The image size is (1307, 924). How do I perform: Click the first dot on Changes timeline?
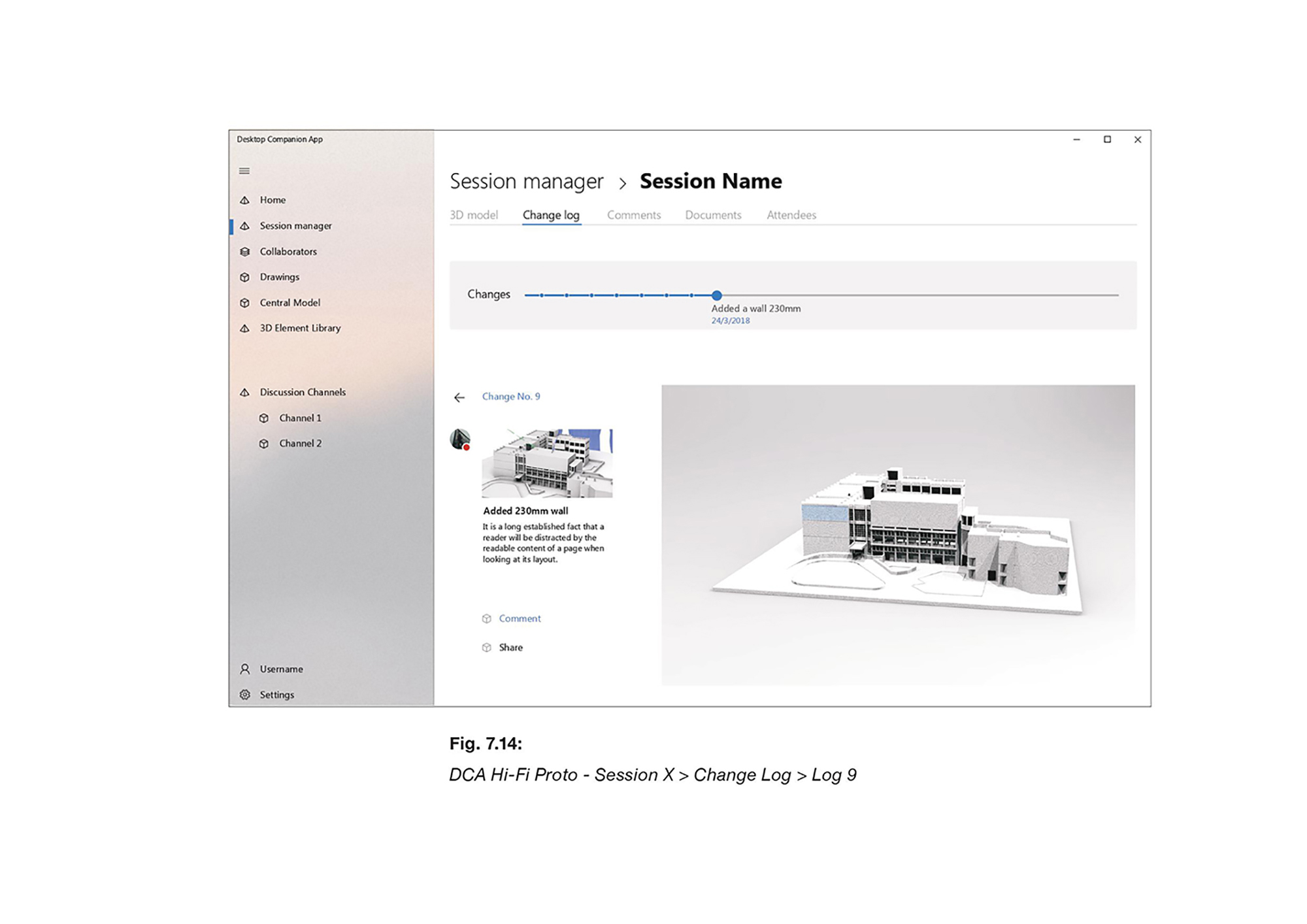tap(541, 295)
